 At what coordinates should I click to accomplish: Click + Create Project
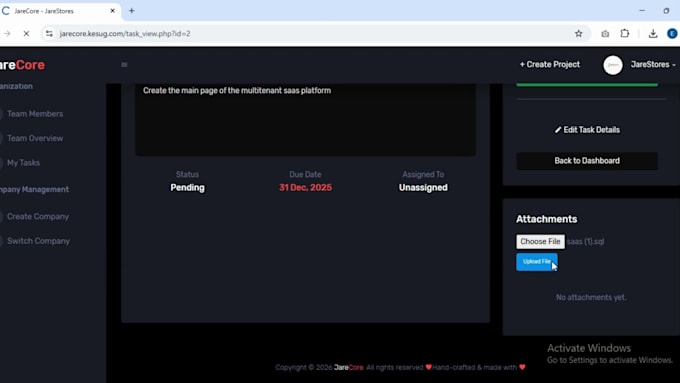[x=549, y=64]
